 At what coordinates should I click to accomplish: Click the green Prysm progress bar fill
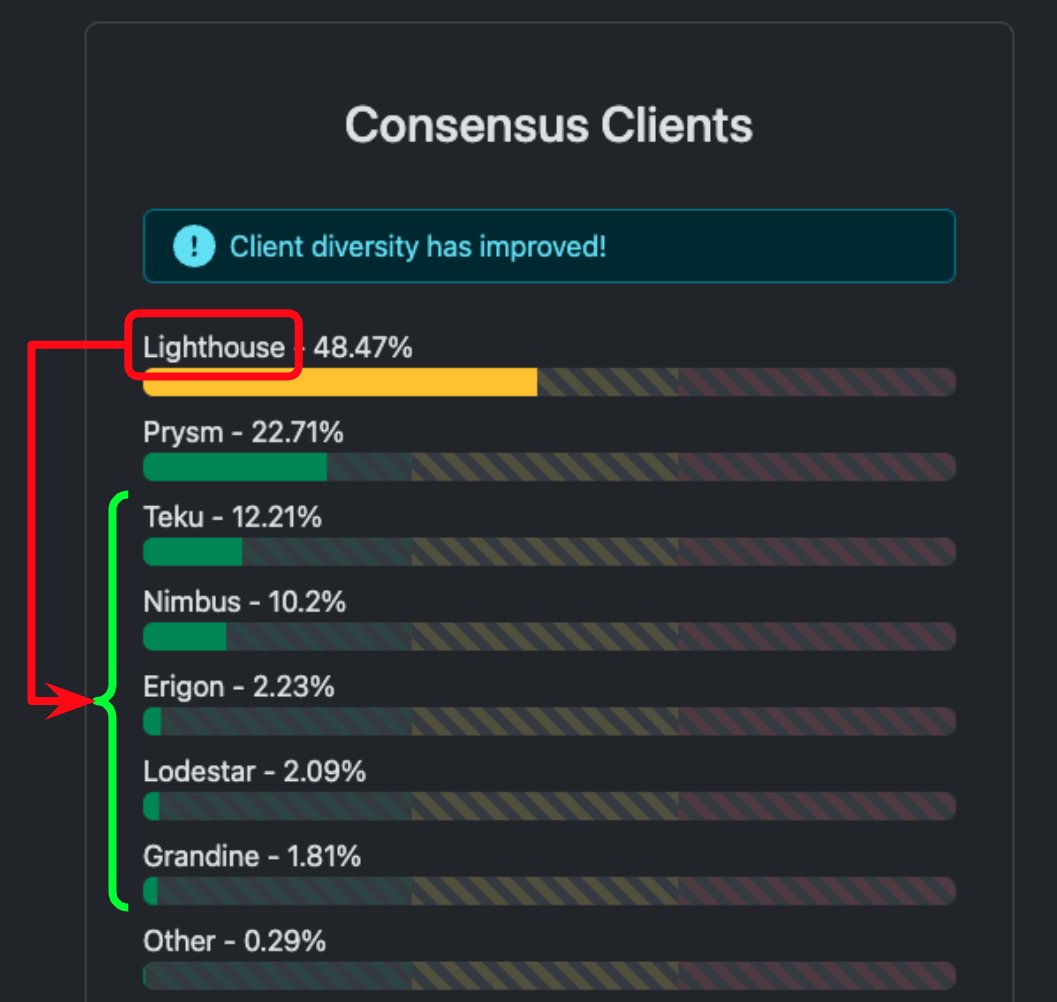[235, 467]
